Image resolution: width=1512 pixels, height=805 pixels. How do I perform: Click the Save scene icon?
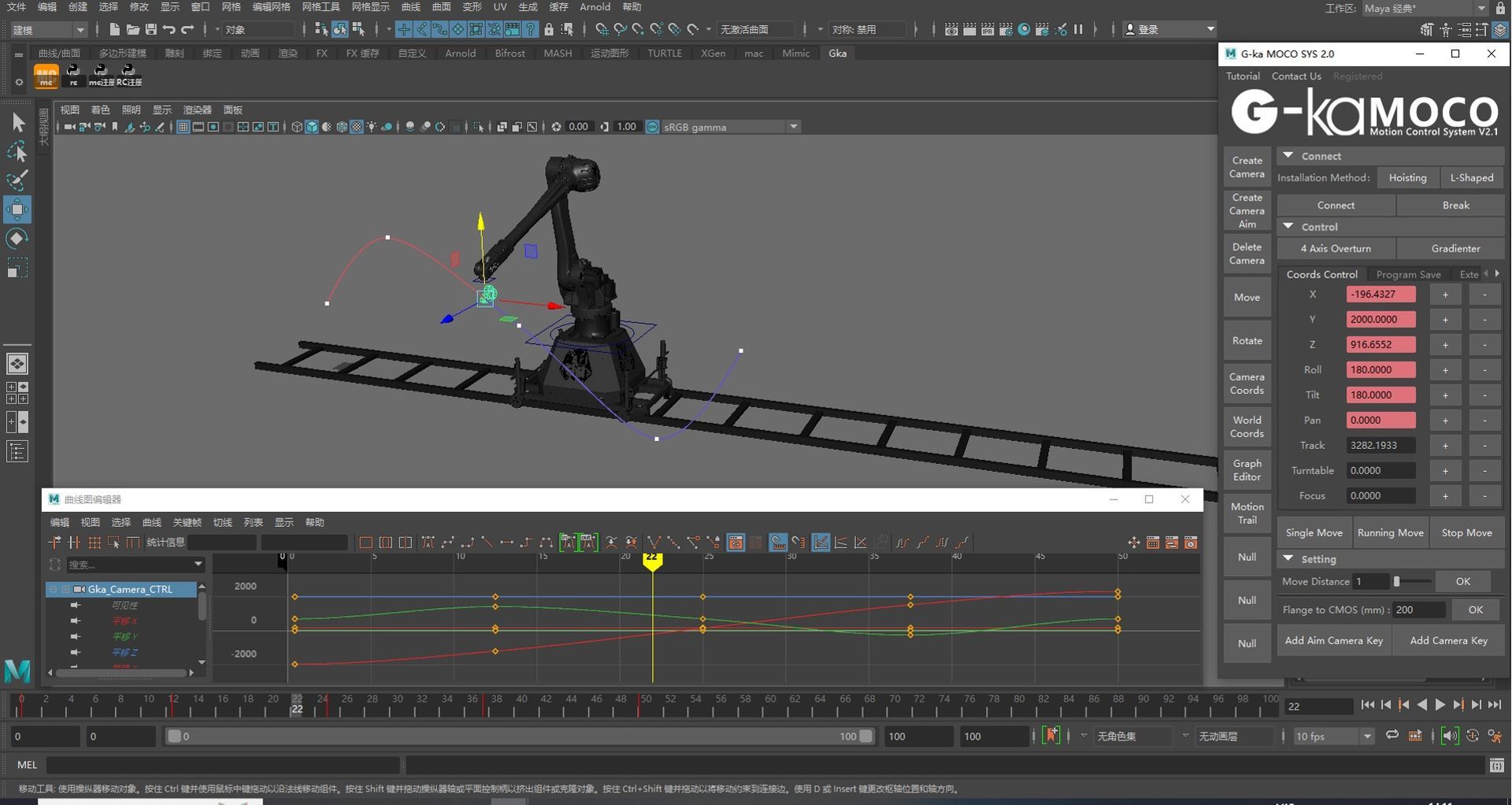150,30
